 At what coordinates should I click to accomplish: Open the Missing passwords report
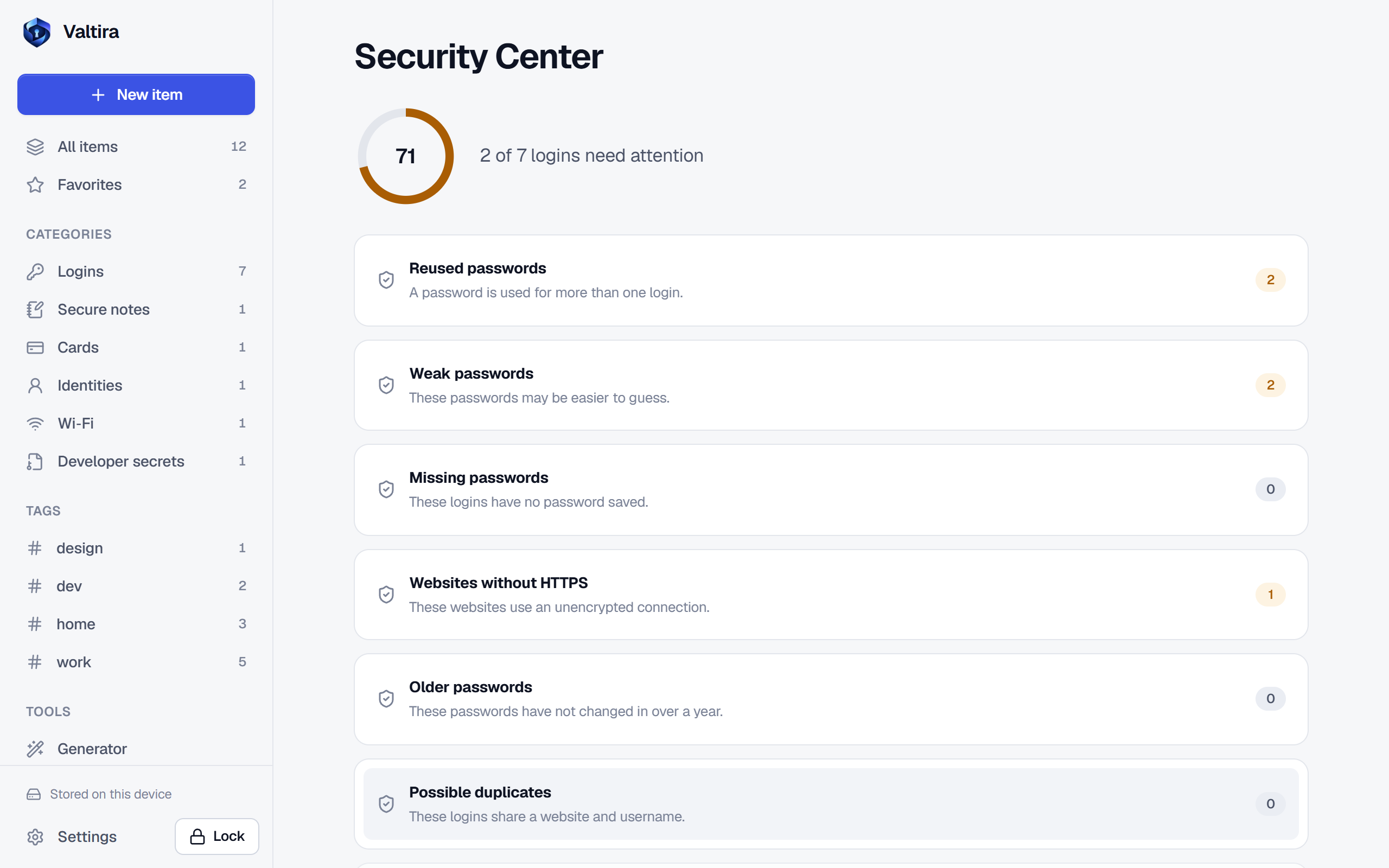pos(831,490)
